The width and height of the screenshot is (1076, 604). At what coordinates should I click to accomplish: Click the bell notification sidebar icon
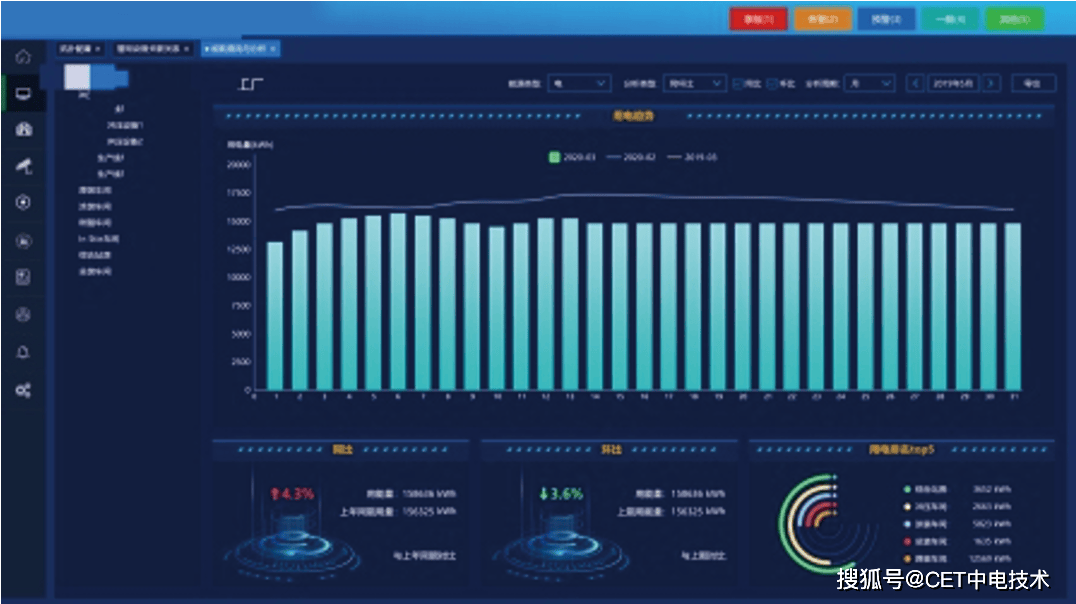23,352
